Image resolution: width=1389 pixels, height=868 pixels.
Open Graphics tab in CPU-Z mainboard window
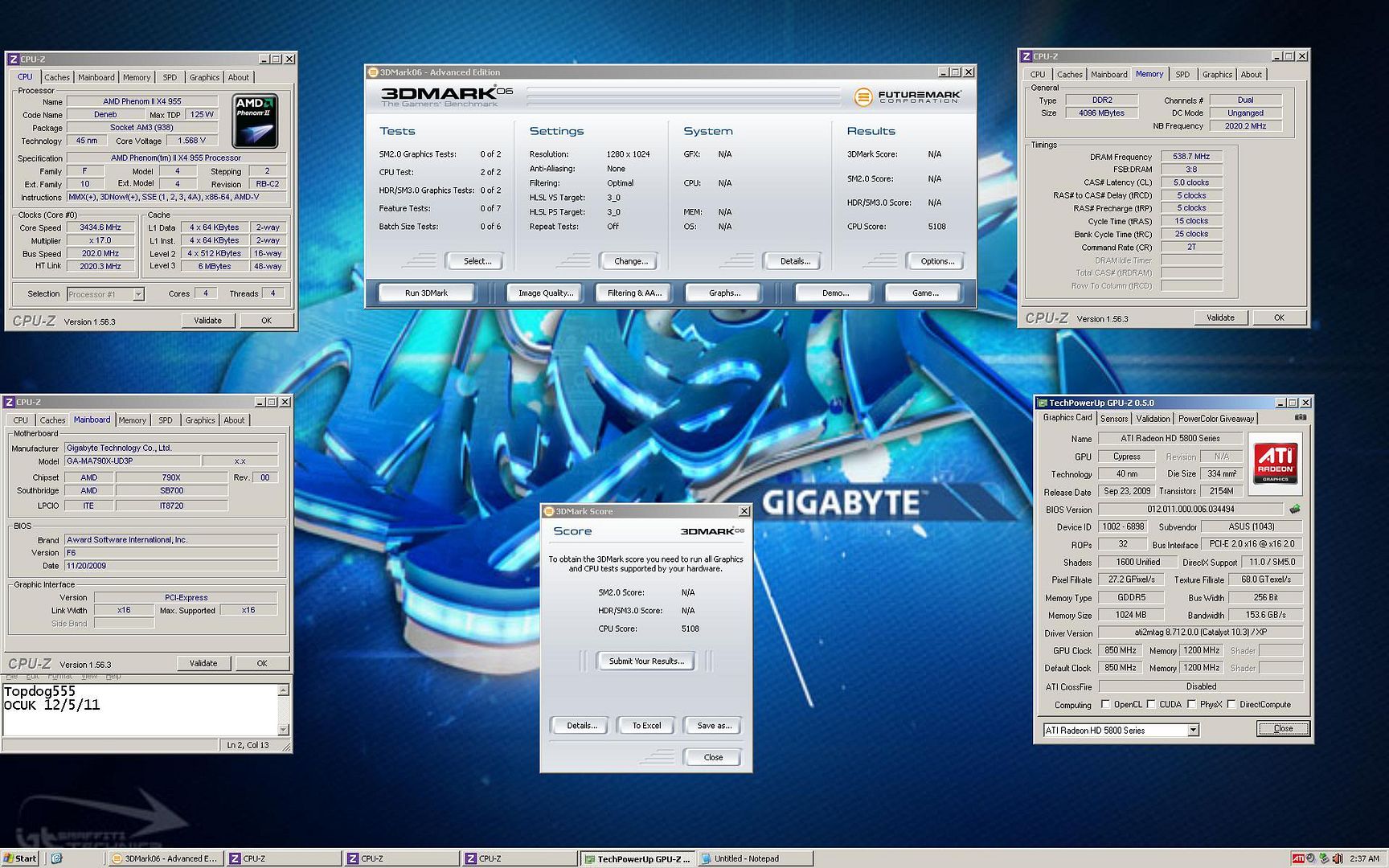click(199, 420)
